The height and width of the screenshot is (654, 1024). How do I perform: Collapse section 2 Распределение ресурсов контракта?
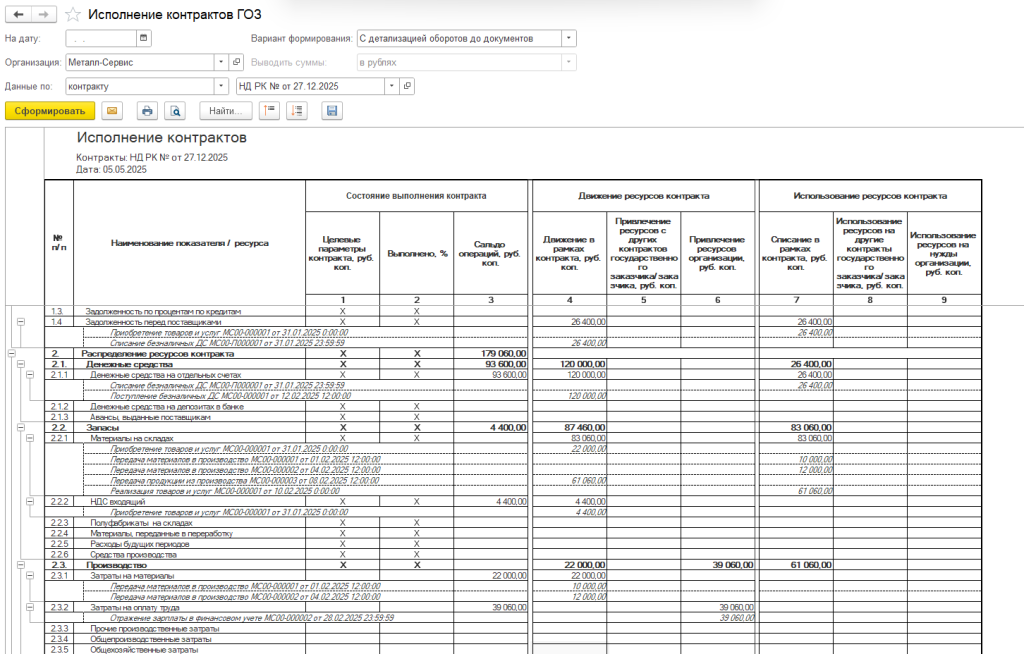(11, 353)
